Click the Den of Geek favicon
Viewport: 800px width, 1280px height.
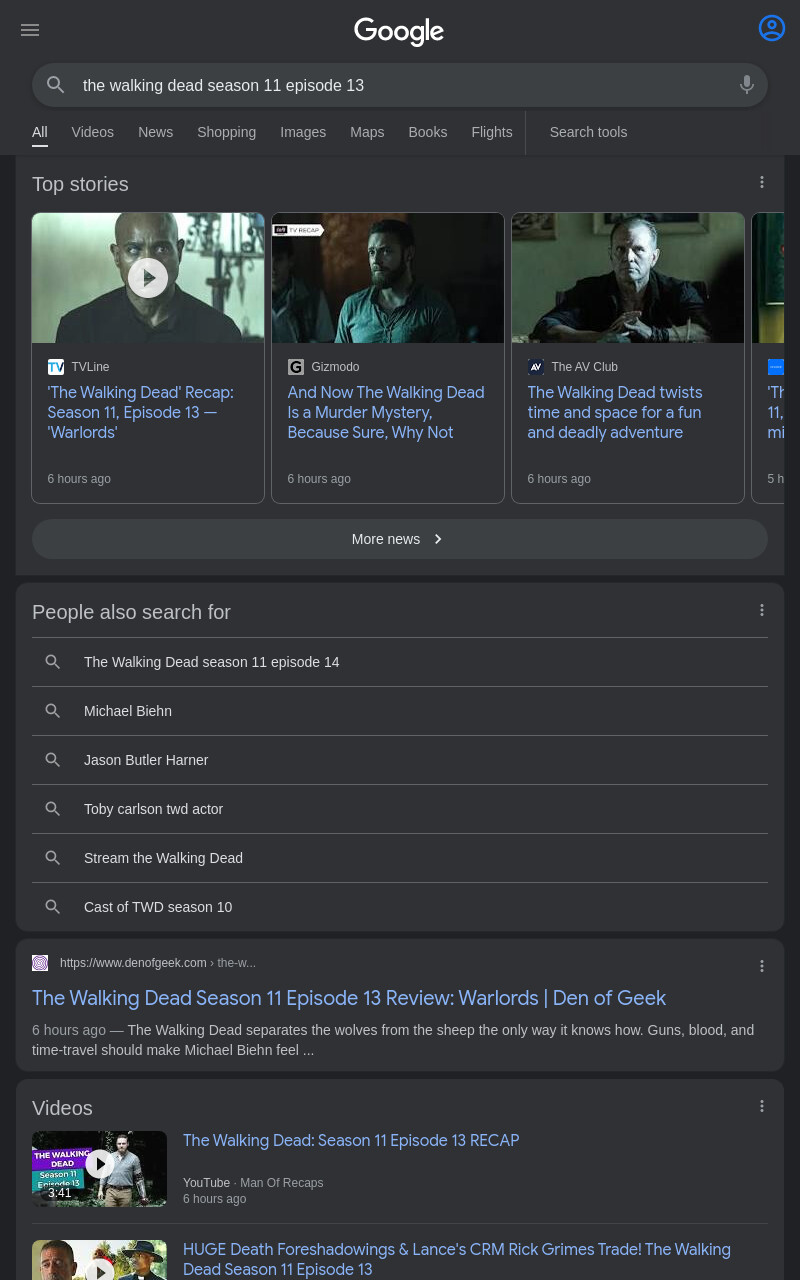click(x=40, y=963)
